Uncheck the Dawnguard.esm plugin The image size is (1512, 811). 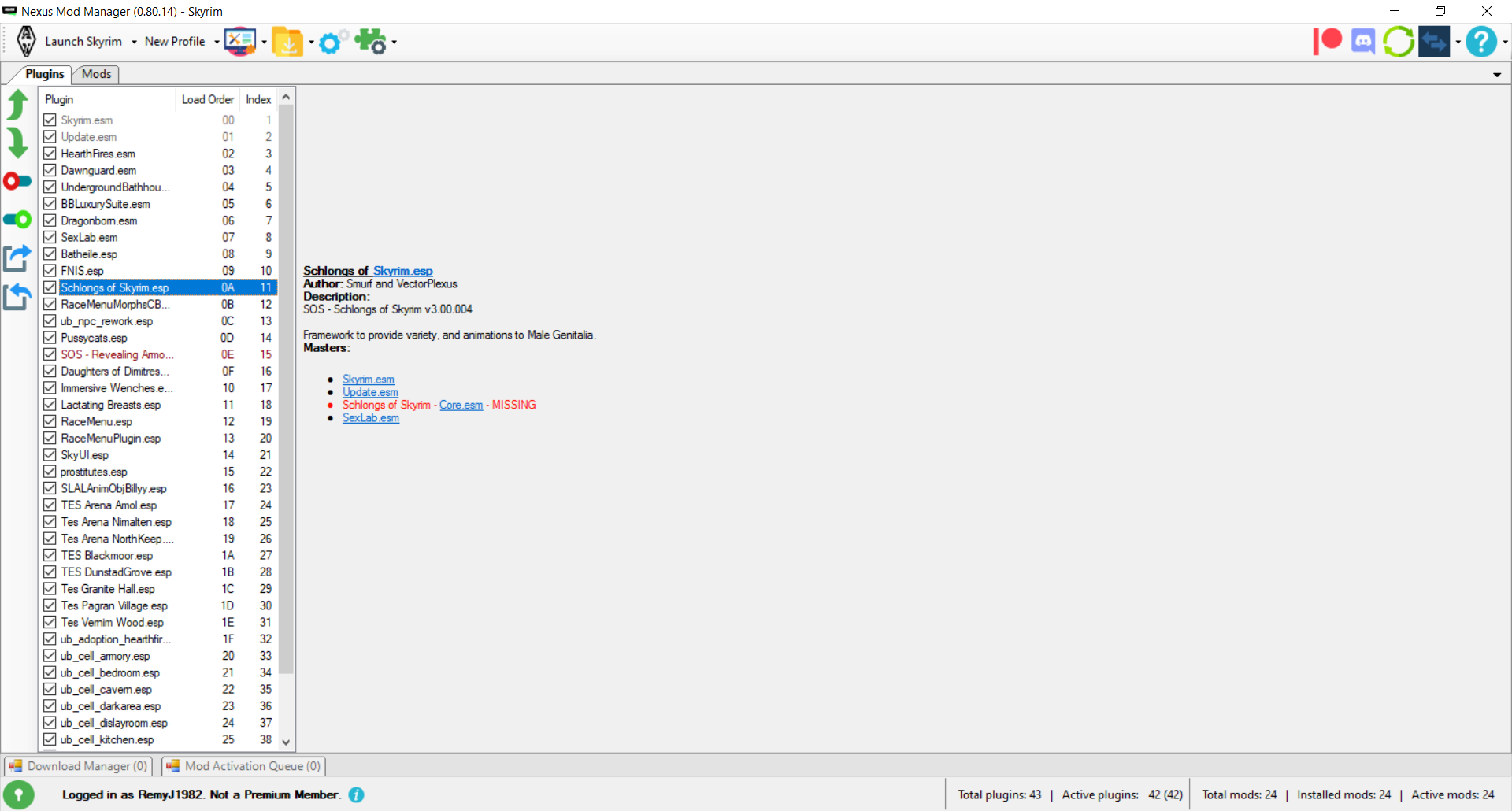tap(50, 170)
